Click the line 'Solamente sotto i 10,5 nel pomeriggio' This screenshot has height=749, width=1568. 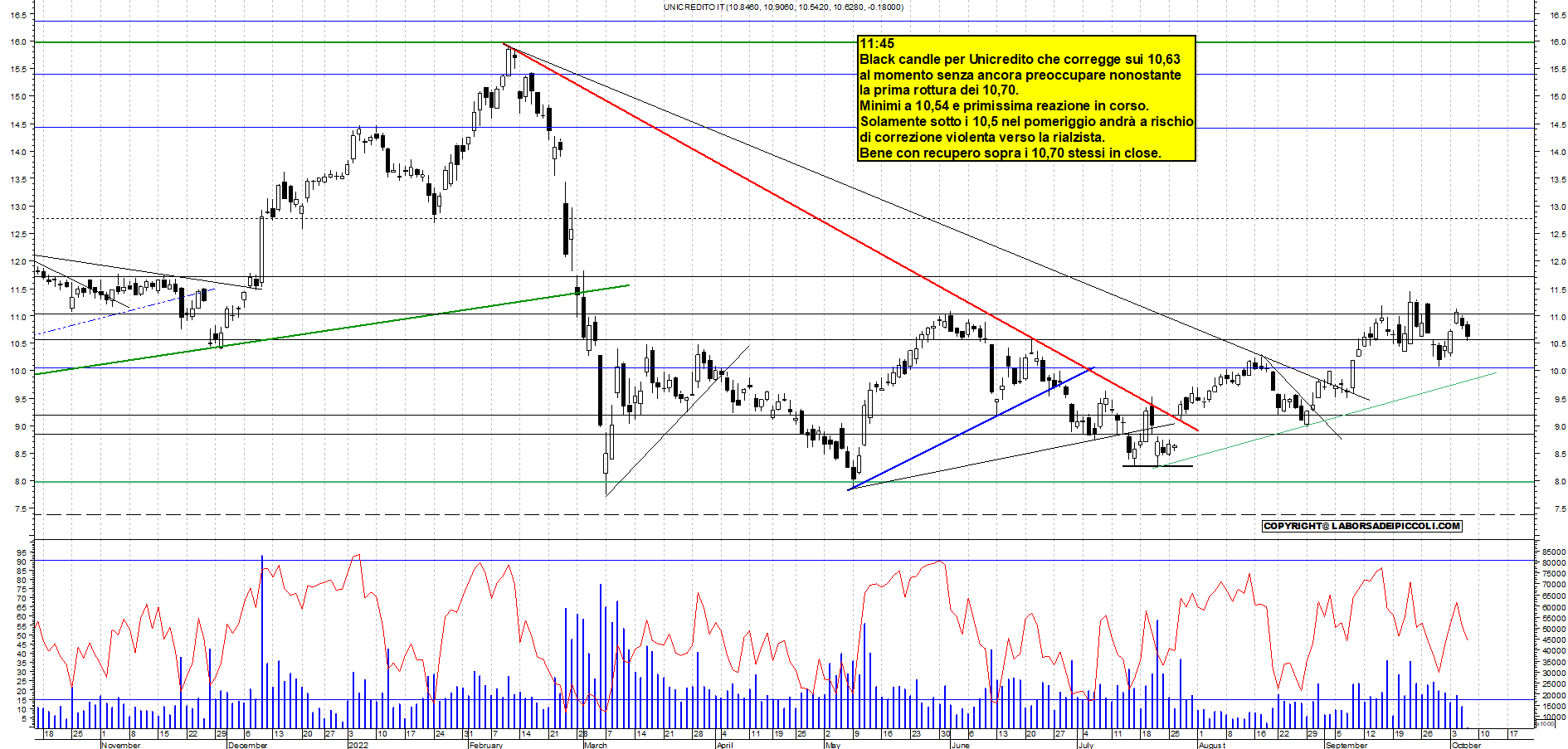point(1026,122)
